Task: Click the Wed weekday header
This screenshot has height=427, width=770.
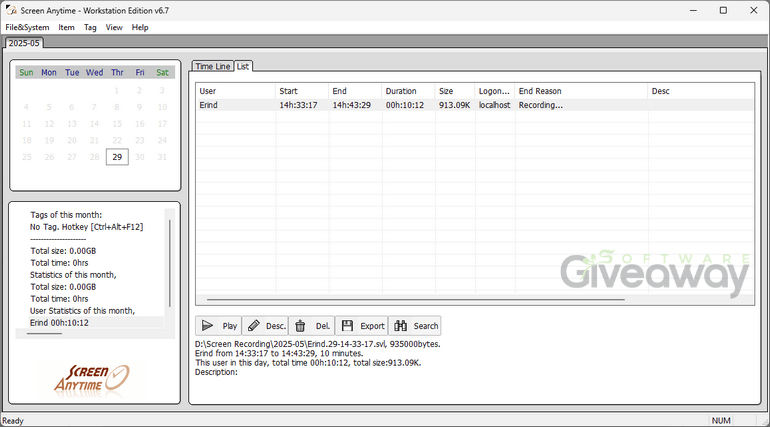Action: 94,73
